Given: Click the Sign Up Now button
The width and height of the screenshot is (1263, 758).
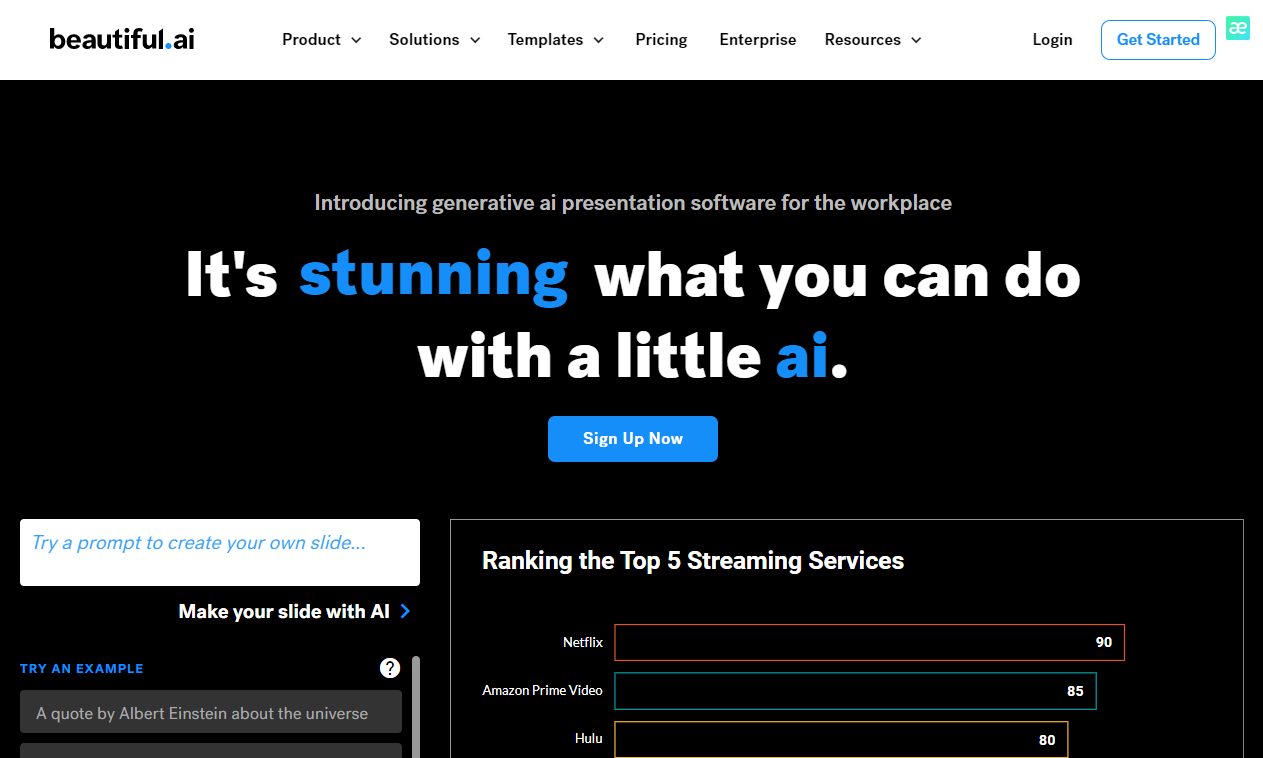Looking at the screenshot, I should pos(633,439).
